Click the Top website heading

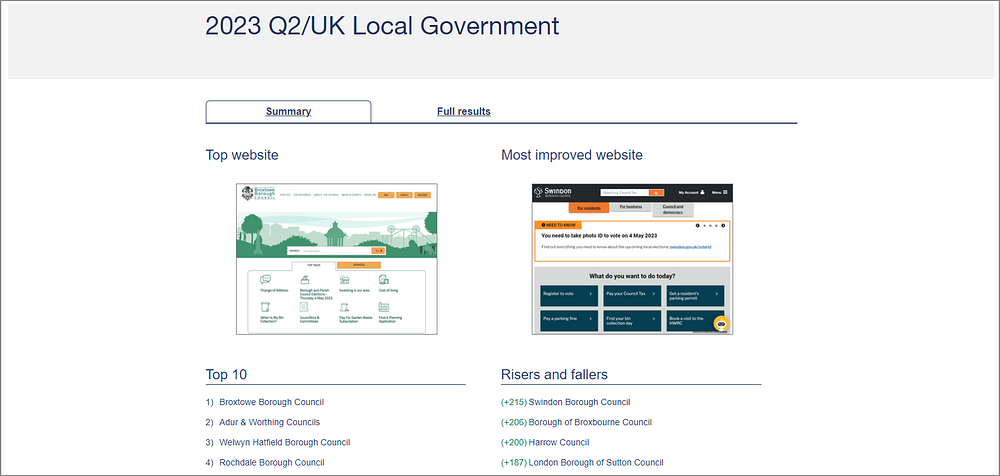(x=242, y=155)
